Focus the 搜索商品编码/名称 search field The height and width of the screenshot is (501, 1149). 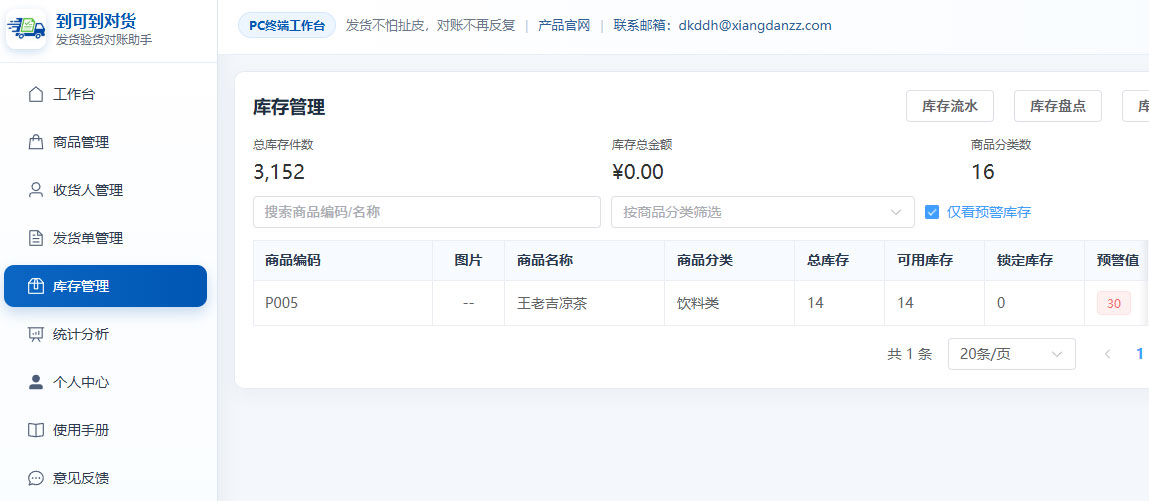[426, 212]
